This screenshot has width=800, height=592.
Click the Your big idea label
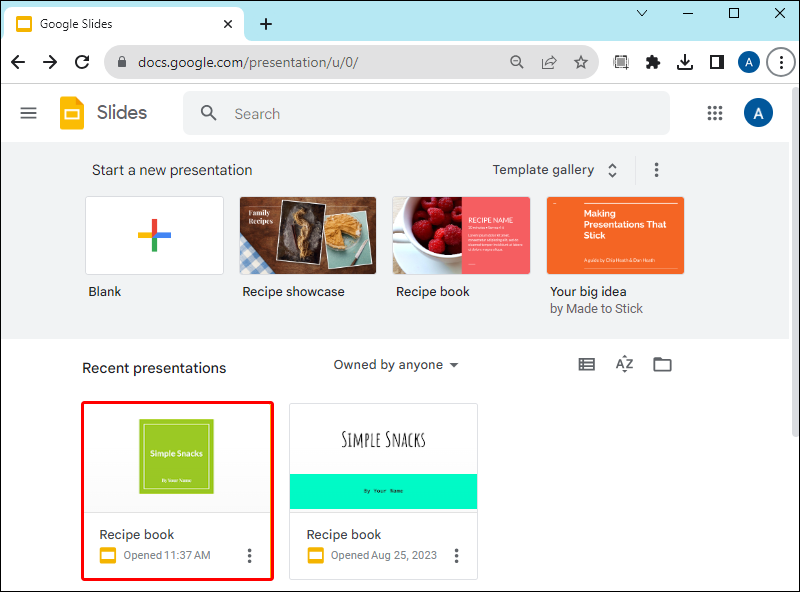588,291
